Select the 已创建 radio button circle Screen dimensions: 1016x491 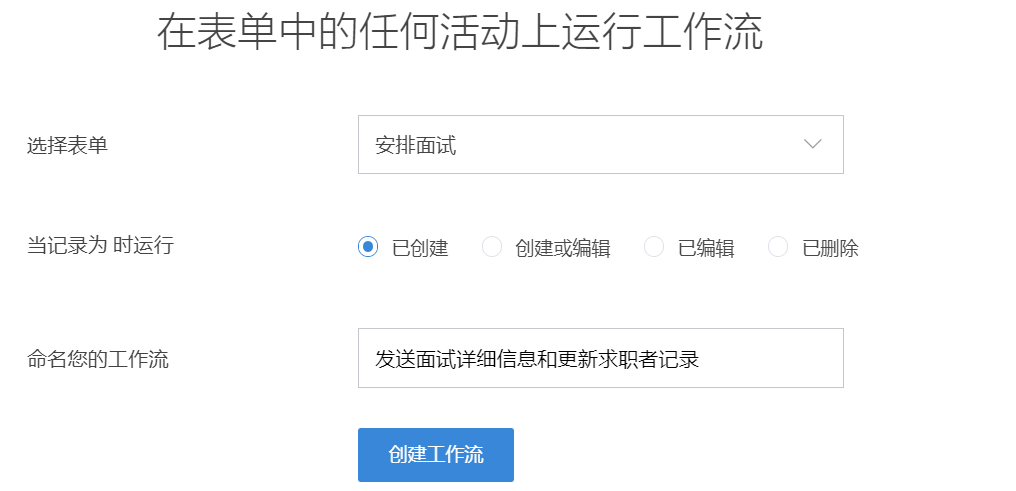(x=368, y=247)
